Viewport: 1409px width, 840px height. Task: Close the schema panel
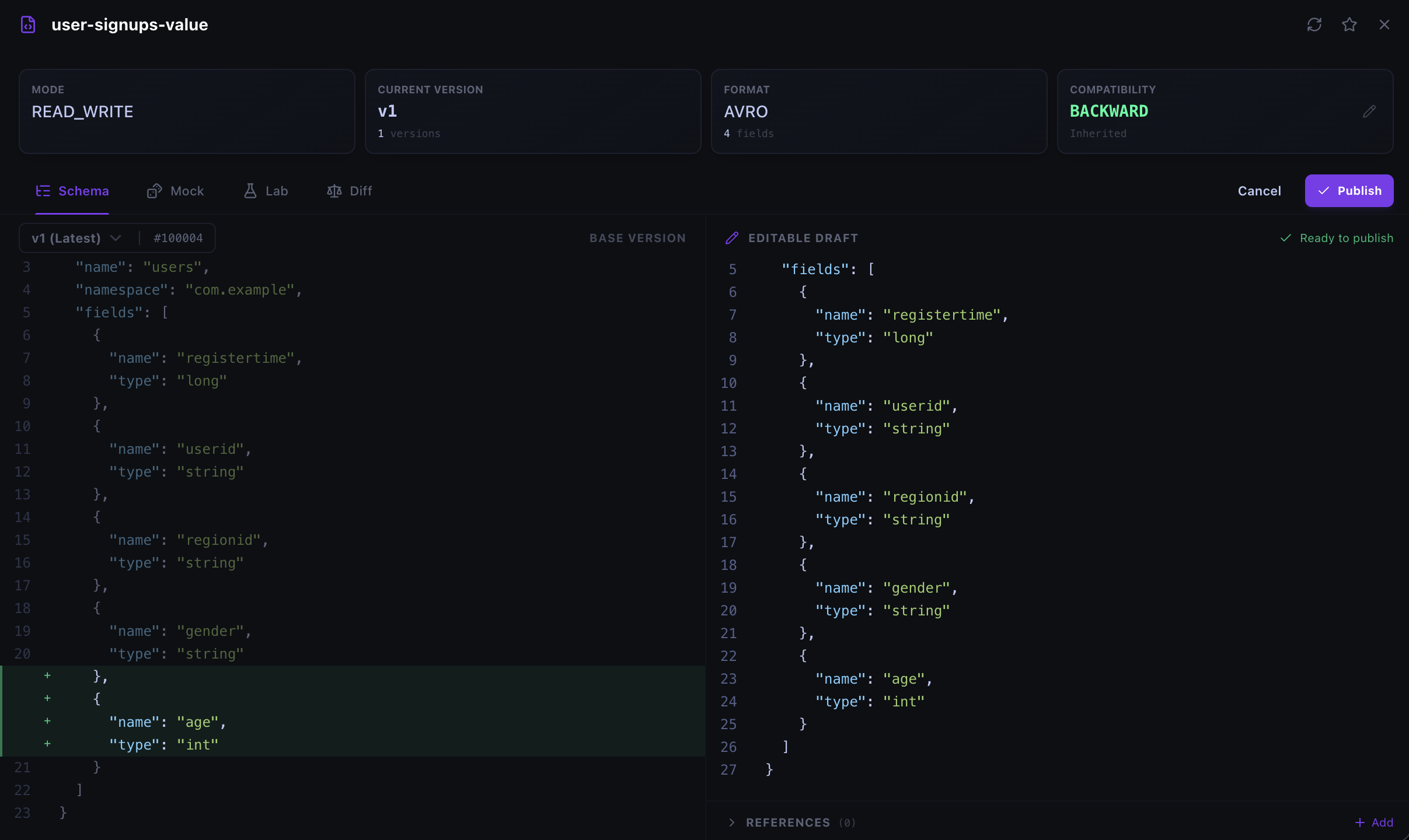pyautogui.click(x=1384, y=24)
